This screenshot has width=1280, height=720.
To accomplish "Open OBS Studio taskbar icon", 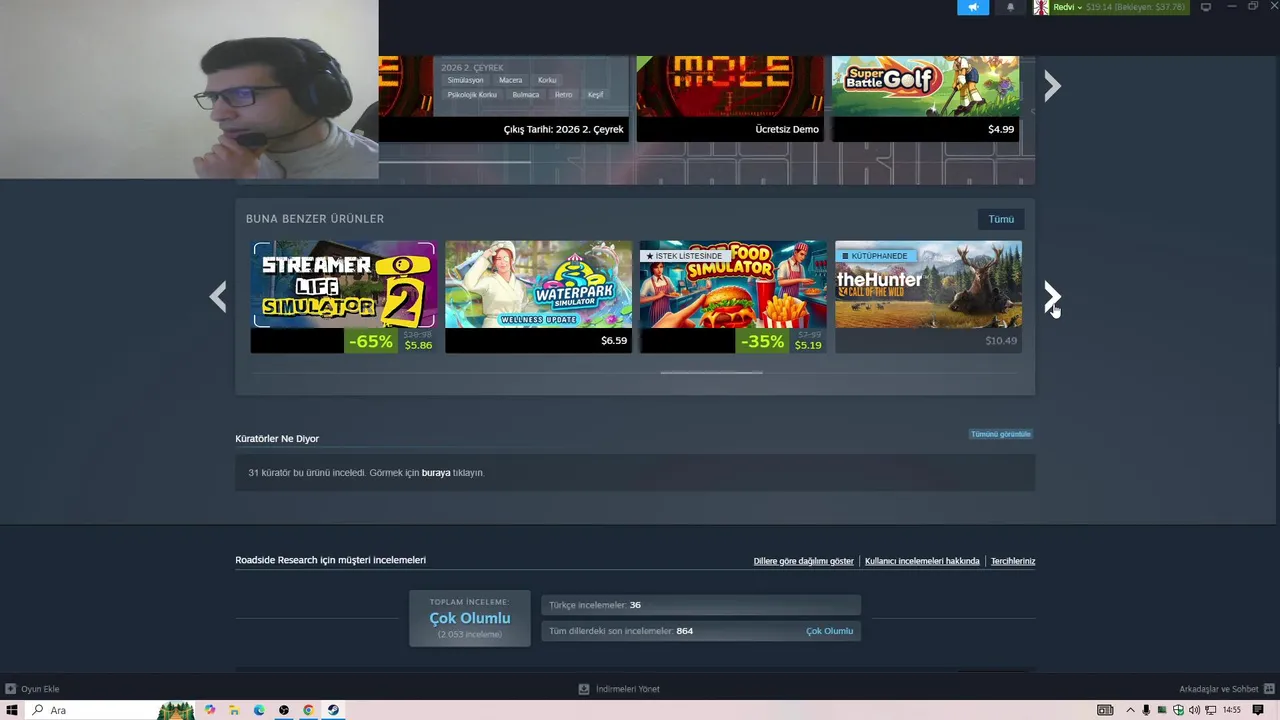I will [284, 710].
